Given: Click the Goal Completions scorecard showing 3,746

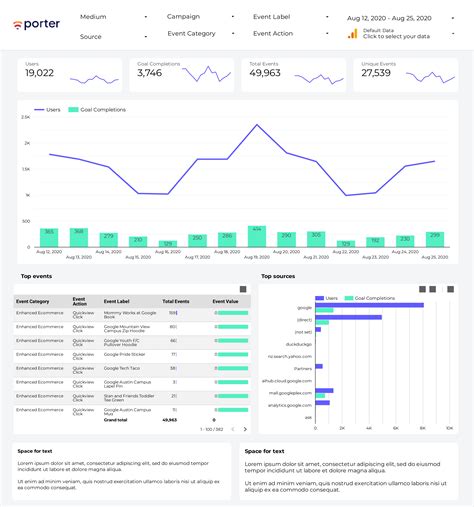Looking at the screenshot, I should (182, 75).
